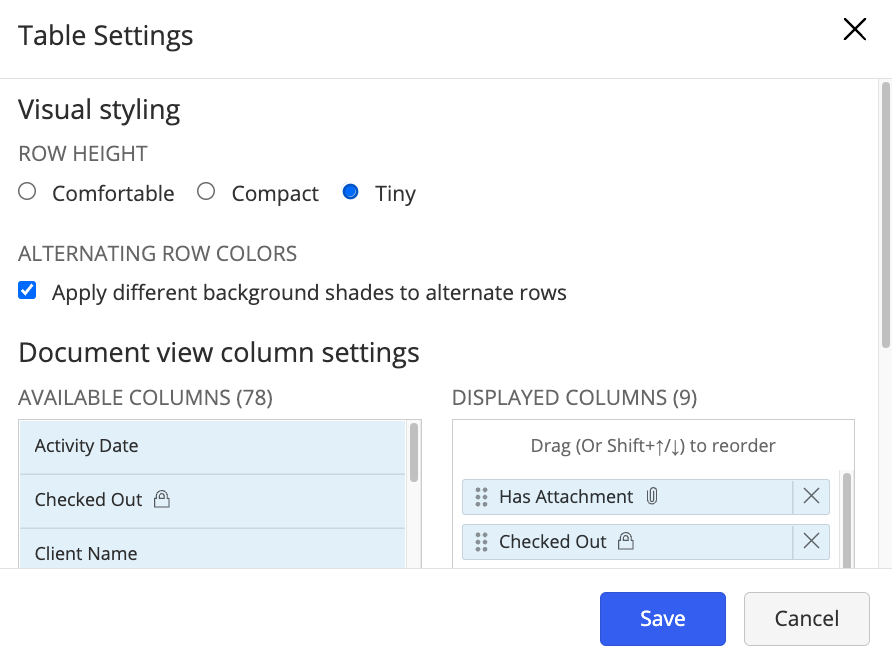Remove Checked Out from displayed columns
The height and width of the screenshot is (659, 892).
811,542
